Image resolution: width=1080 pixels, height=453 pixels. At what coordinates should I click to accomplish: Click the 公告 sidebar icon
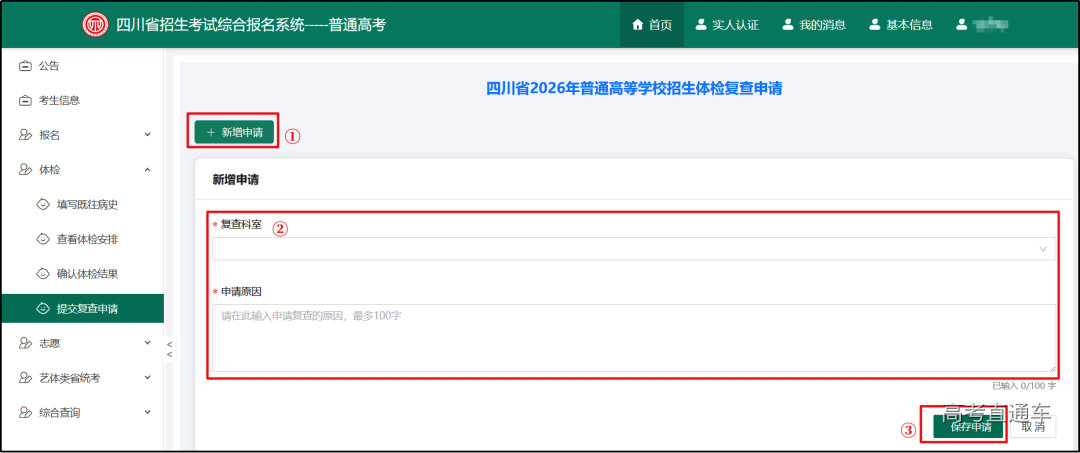tap(25, 66)
